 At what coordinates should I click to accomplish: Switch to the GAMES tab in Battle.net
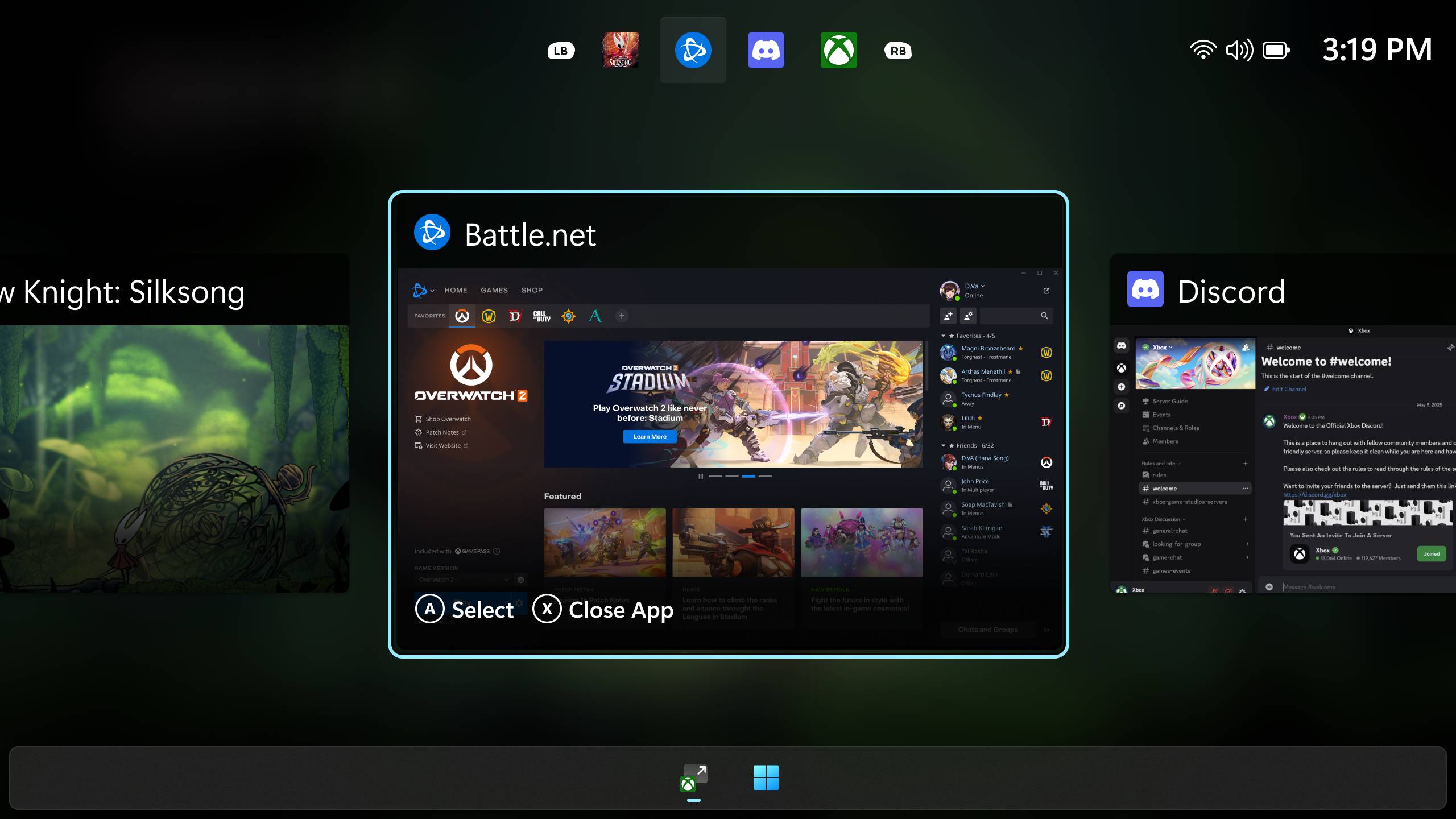coord(494,290)
